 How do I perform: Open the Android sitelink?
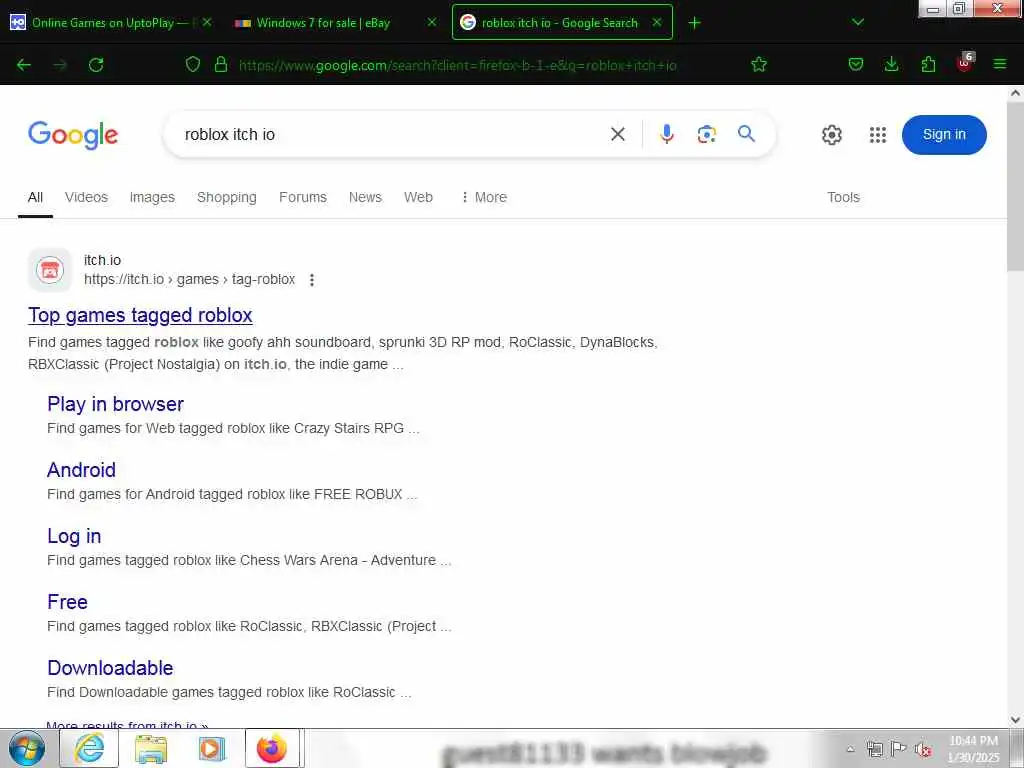pos(82,470)
